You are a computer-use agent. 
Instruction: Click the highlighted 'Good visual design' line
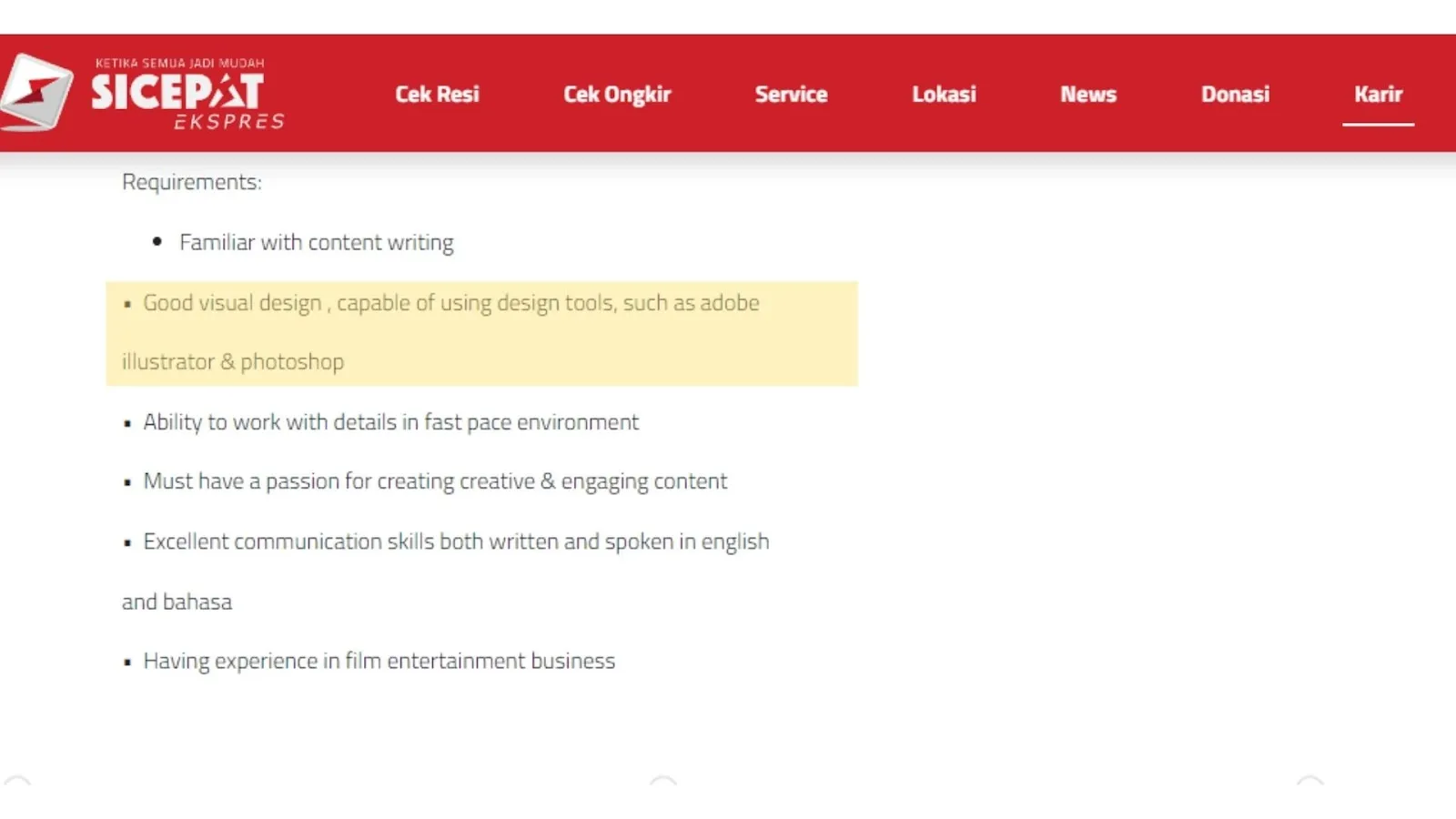pyautogui.click(x=450, y=303)
